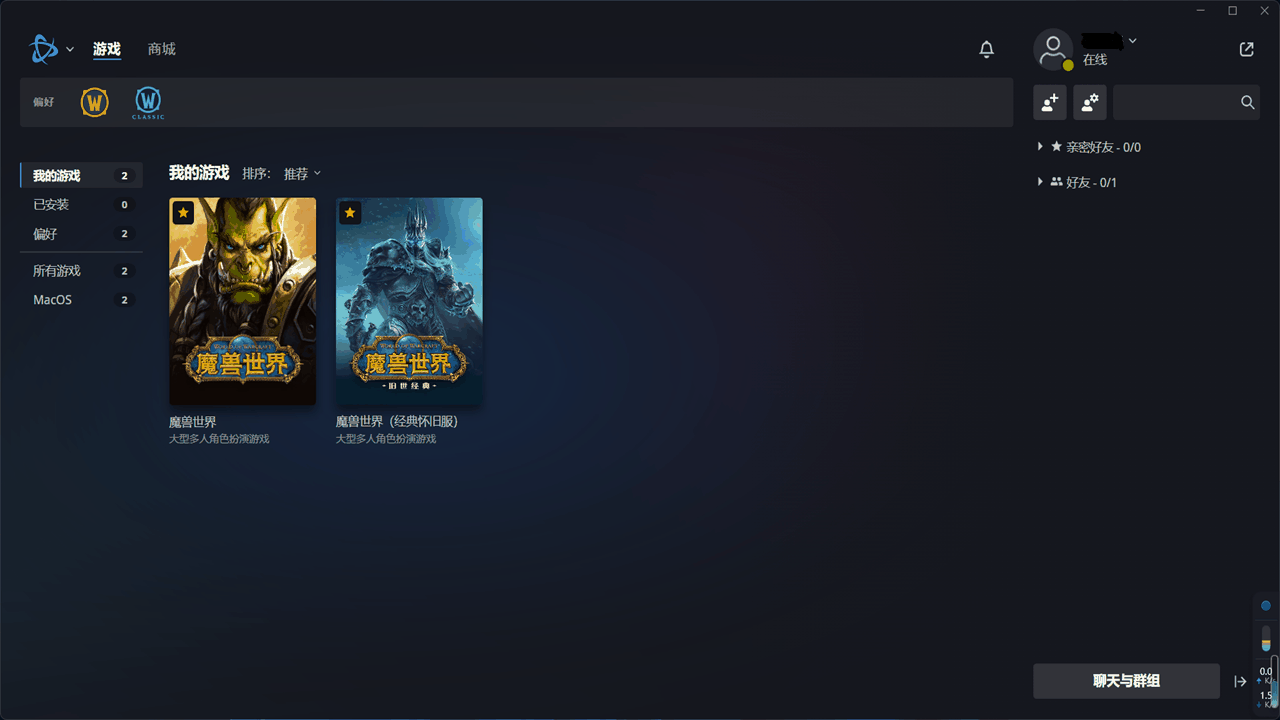Click the add friend icon
Viewport: 1280px width, 720px height.
point(1049,102)
